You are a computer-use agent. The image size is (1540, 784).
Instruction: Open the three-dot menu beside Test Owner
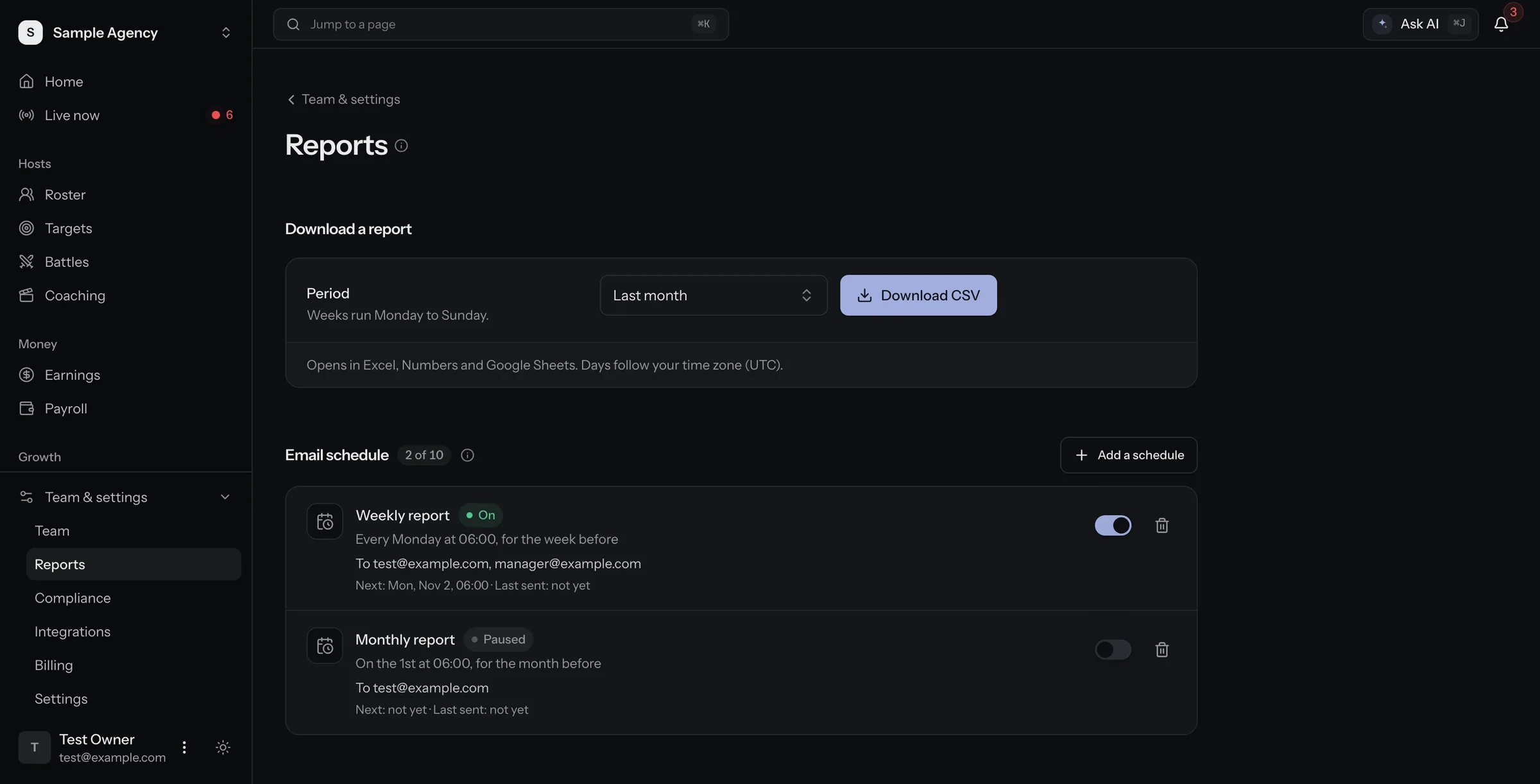tap(184, 747)
